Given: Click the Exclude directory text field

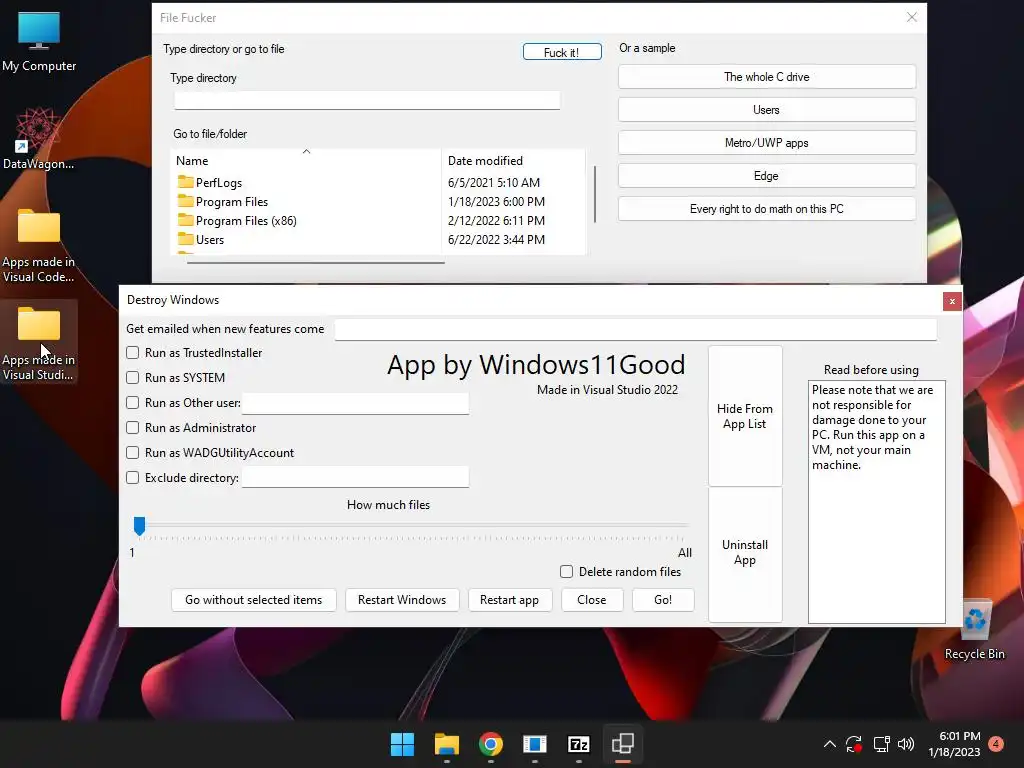Looking at the screenshot, I should [x=355, y=477].
